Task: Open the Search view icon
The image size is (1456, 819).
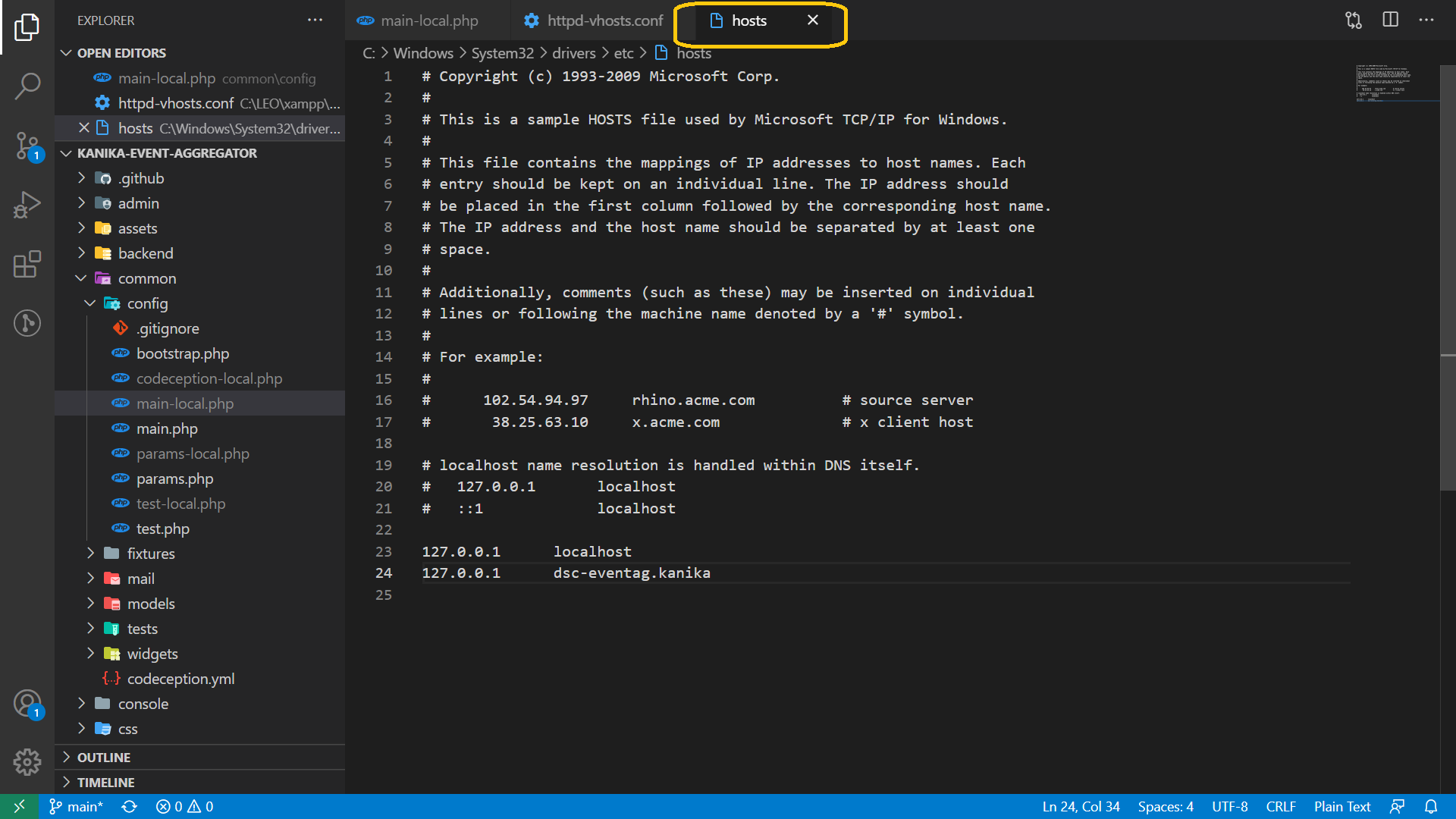Action: pyautogui.click(x=27, y=86)
